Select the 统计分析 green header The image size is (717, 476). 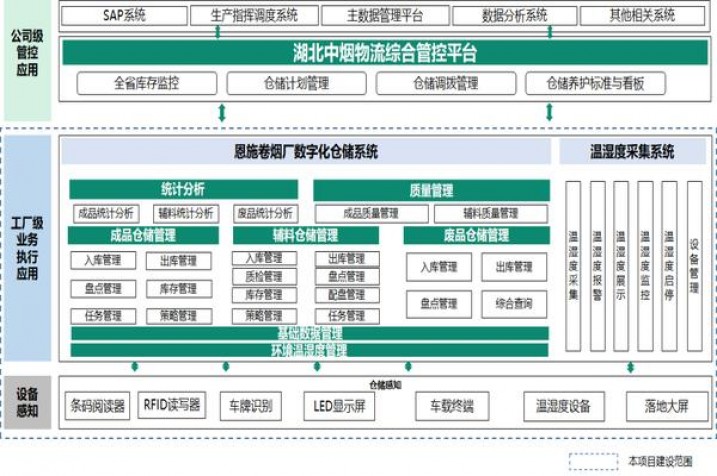183,190
